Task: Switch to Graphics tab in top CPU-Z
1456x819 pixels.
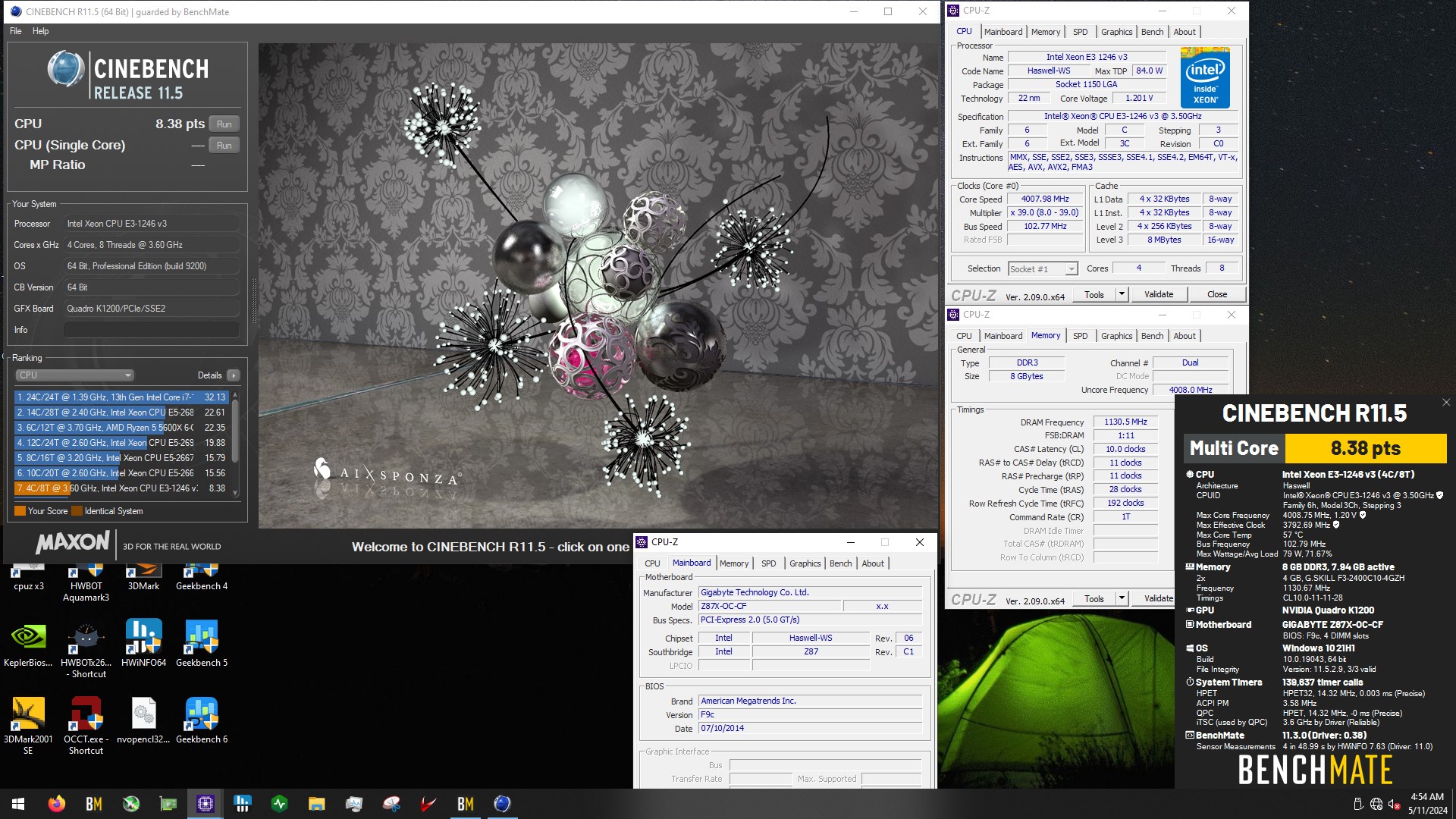Action: [x=1116, y=32]
